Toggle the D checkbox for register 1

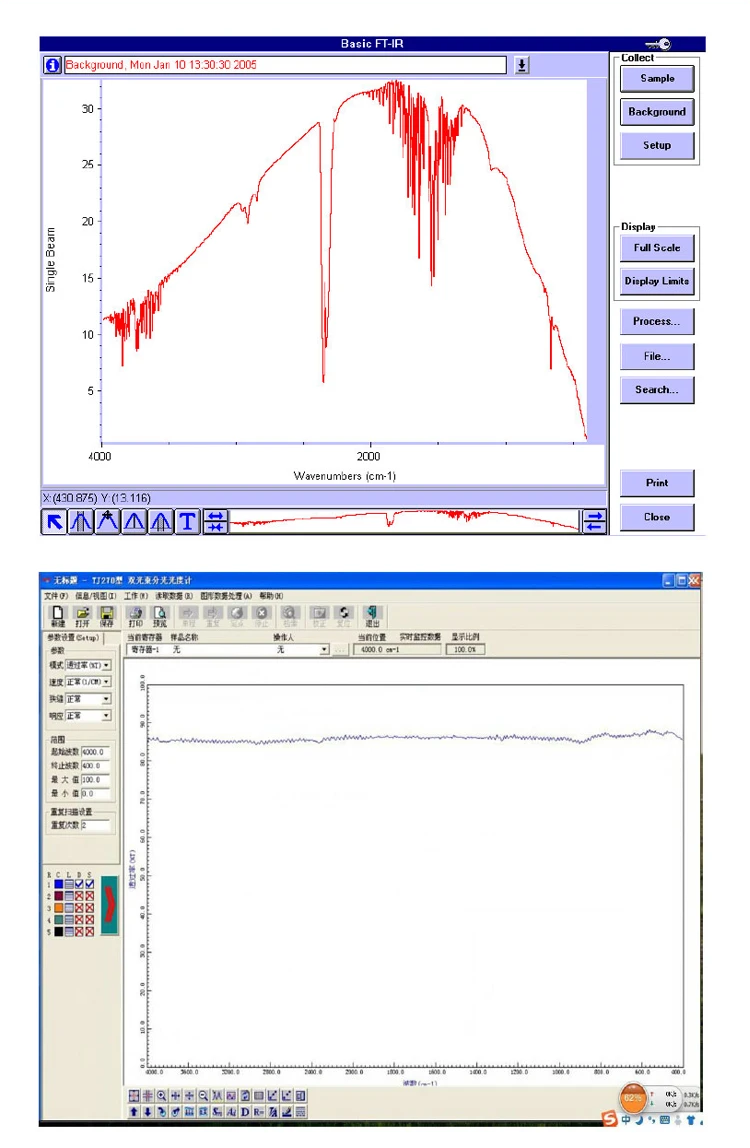click(79, 884)
